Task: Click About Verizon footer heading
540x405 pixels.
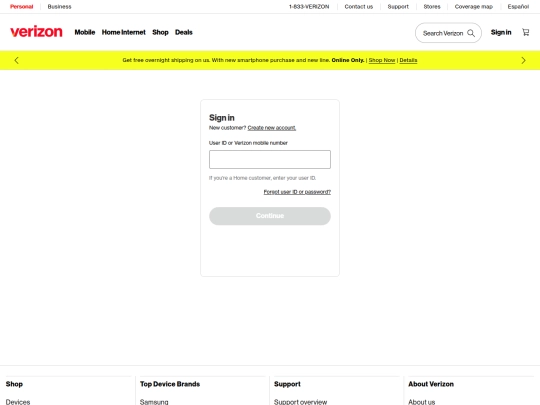Action: coord(431,384)
